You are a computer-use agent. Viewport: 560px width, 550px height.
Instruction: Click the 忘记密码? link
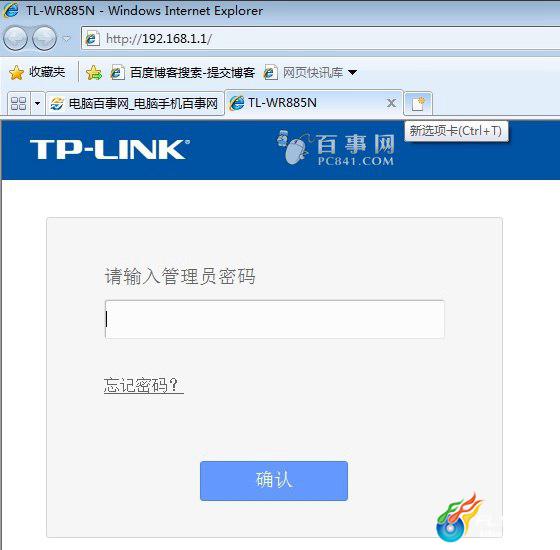[144, 385]
